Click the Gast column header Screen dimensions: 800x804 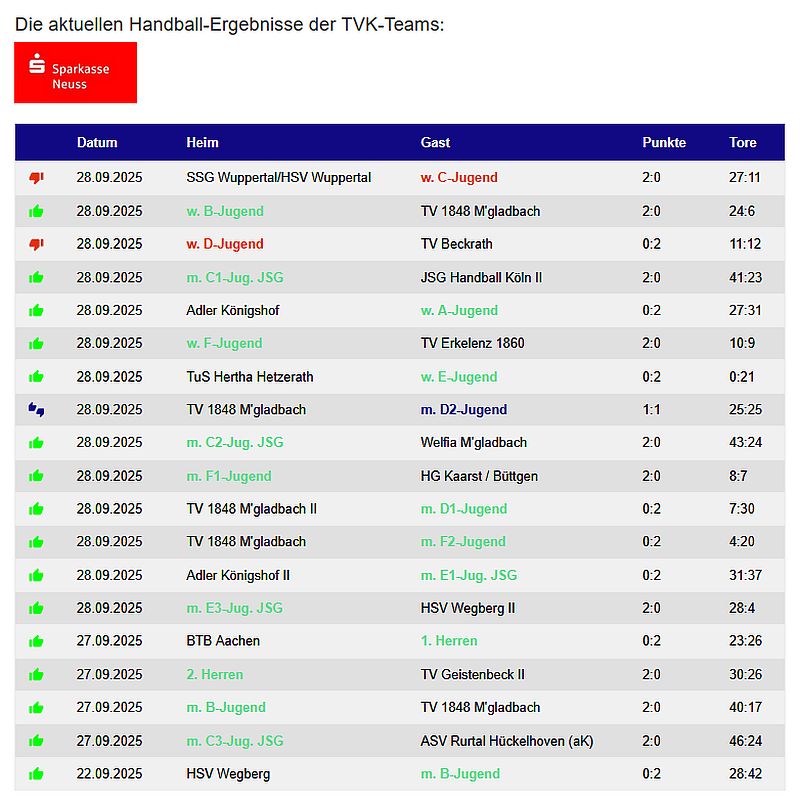435,143
